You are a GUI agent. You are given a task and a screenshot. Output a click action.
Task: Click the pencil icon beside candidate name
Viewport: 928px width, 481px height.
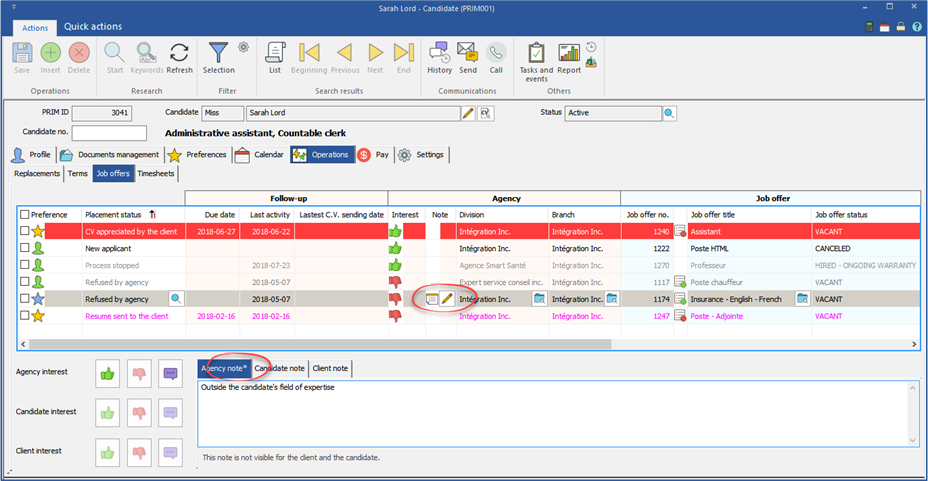(x=468, y=113)
